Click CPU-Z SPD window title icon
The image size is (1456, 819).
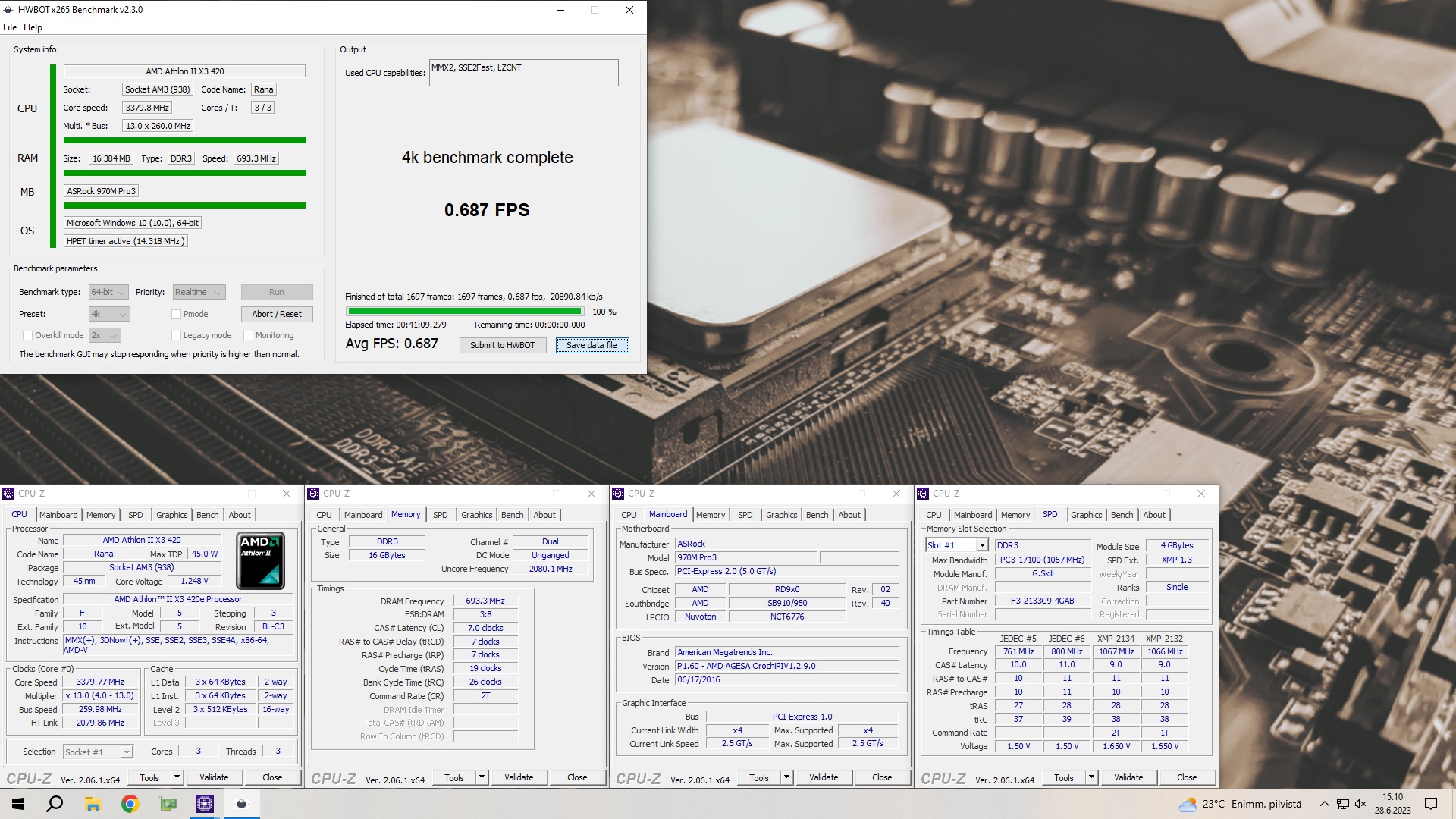point(923,494)
